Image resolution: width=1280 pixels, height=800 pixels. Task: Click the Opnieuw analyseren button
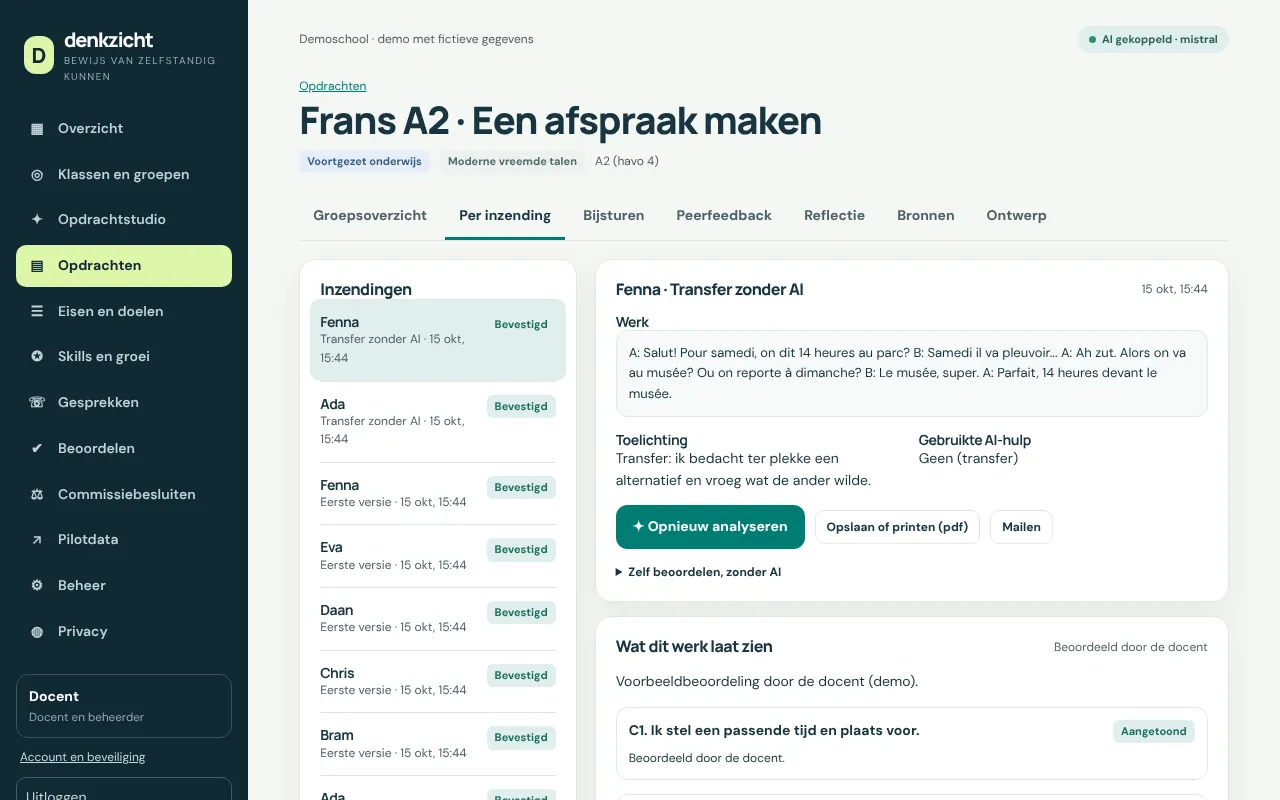710,527
